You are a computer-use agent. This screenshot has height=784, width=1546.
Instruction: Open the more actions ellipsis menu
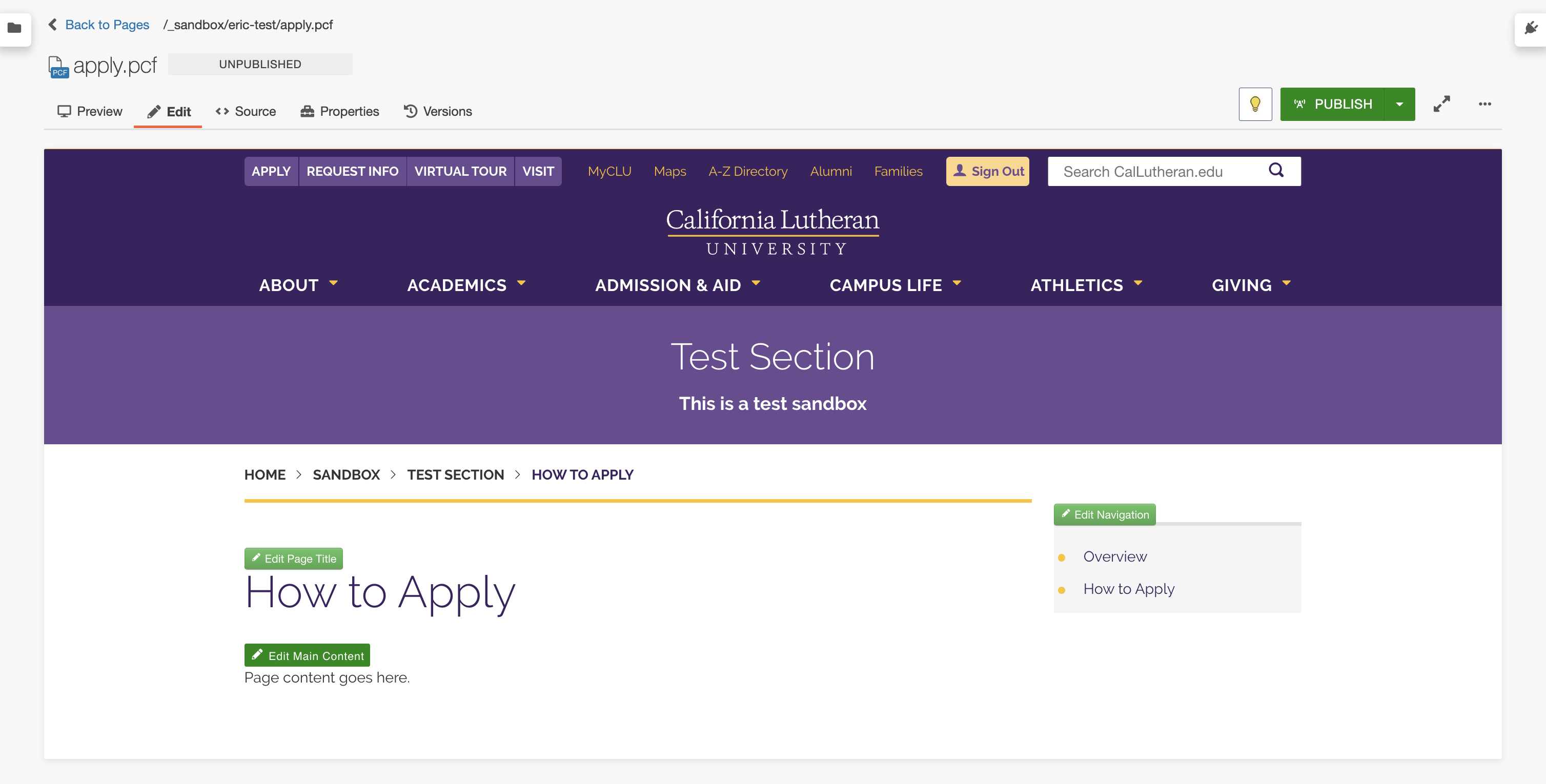(1485, 105)
